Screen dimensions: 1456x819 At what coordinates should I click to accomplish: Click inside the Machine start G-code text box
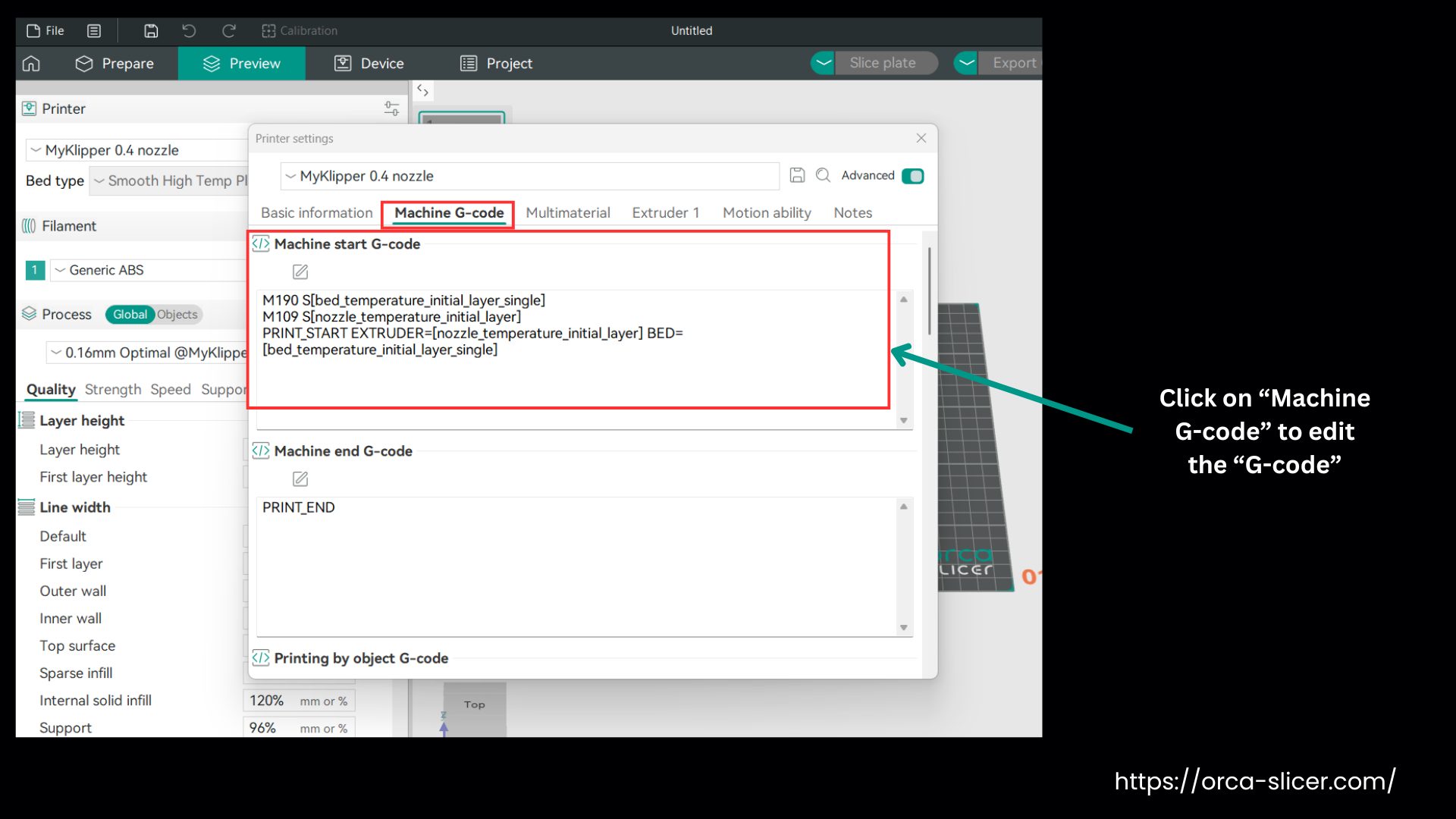576,359
